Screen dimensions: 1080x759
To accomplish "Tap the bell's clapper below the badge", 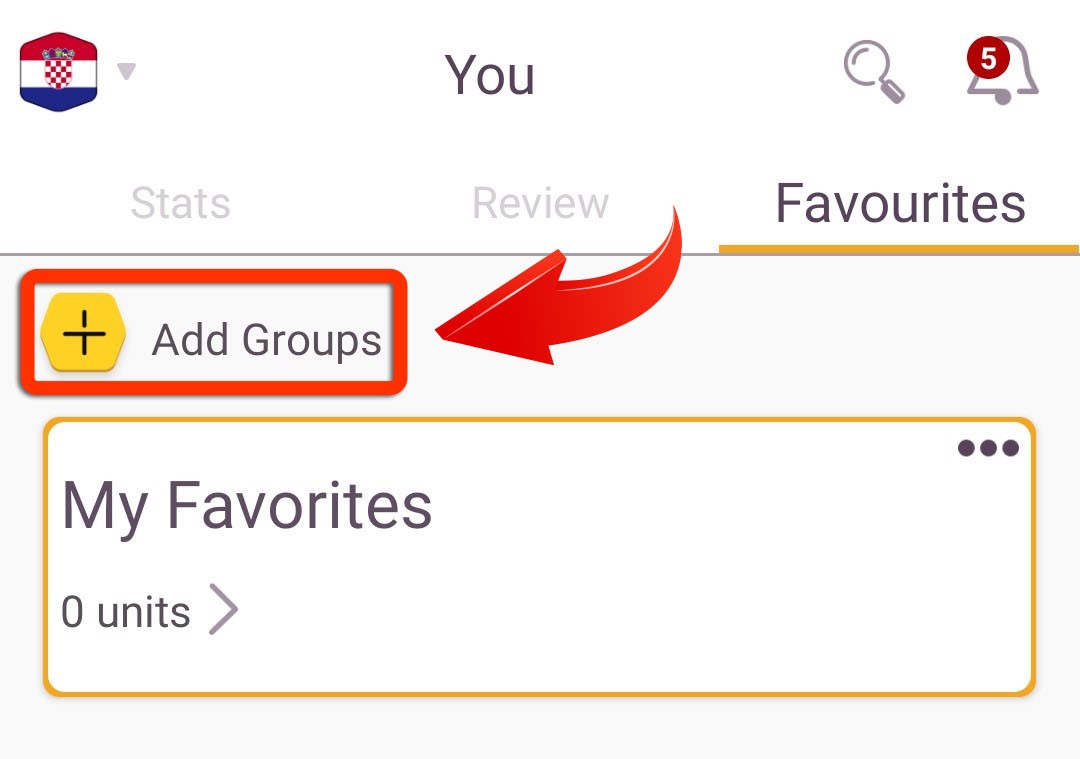I will coord(1003,96).
